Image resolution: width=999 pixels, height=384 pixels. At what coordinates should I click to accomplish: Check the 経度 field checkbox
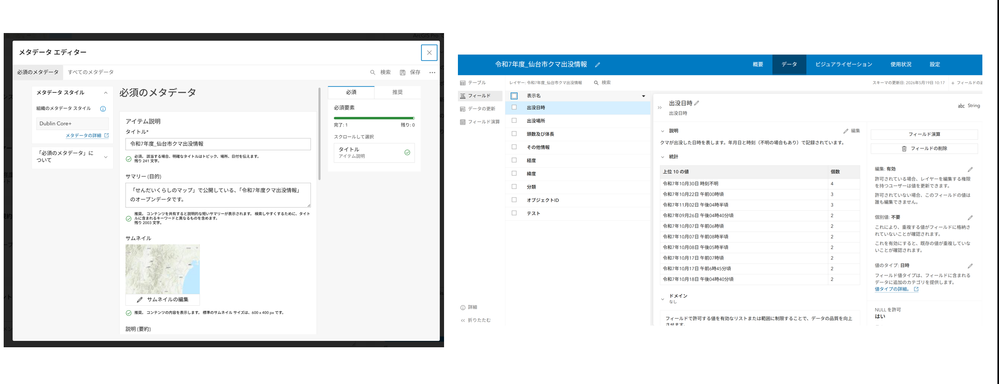(x=514, y=161)
